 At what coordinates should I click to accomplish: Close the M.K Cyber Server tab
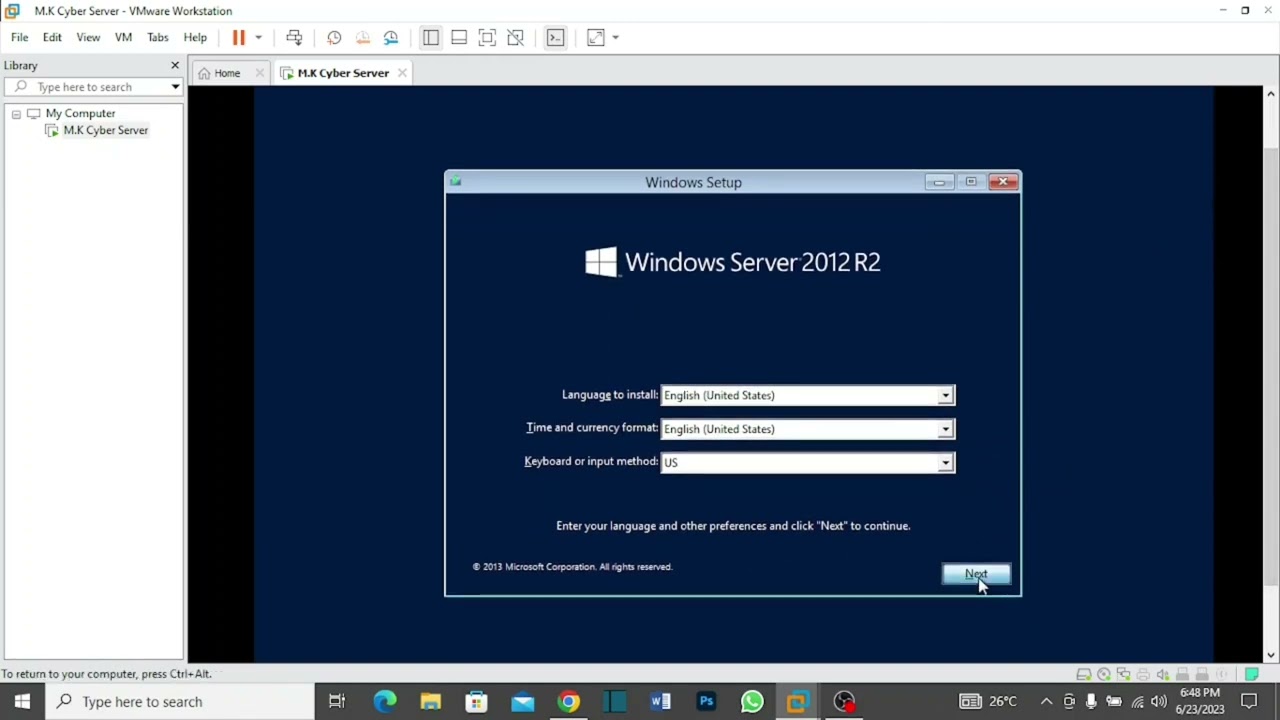coord(402,73)
